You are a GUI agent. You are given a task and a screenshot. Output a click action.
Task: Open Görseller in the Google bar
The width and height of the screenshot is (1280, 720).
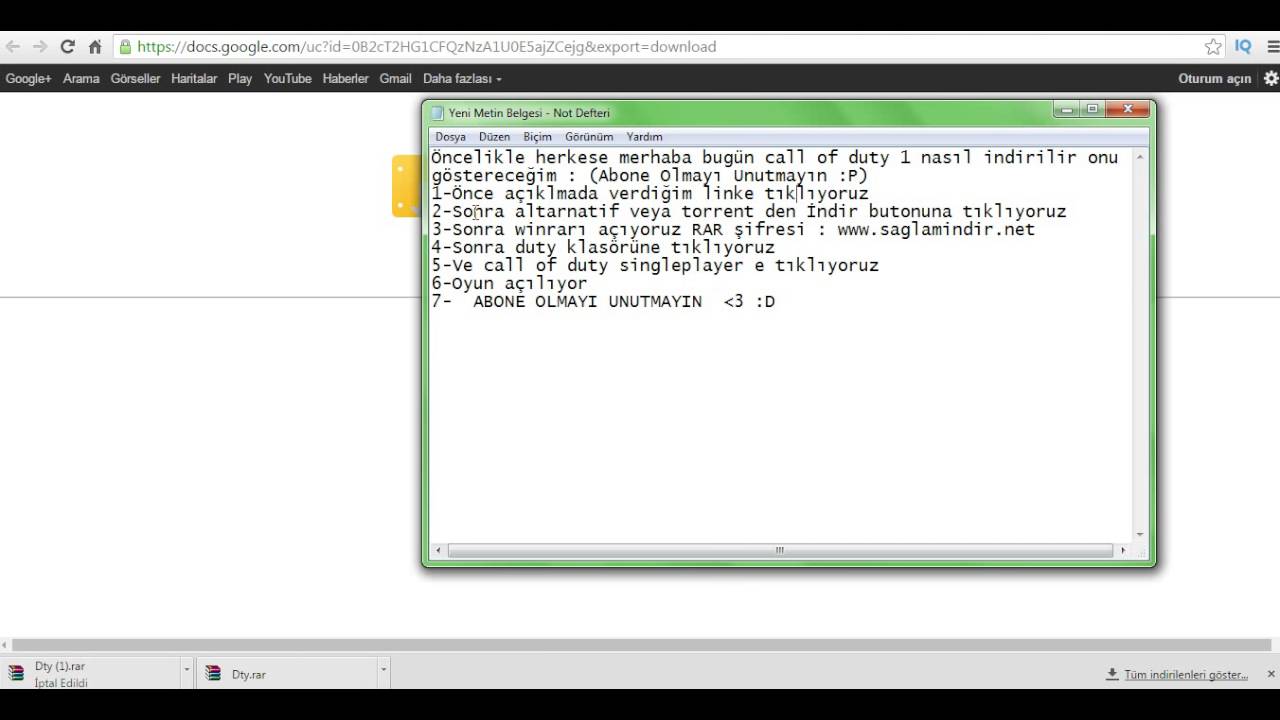(x=135, y=78)
